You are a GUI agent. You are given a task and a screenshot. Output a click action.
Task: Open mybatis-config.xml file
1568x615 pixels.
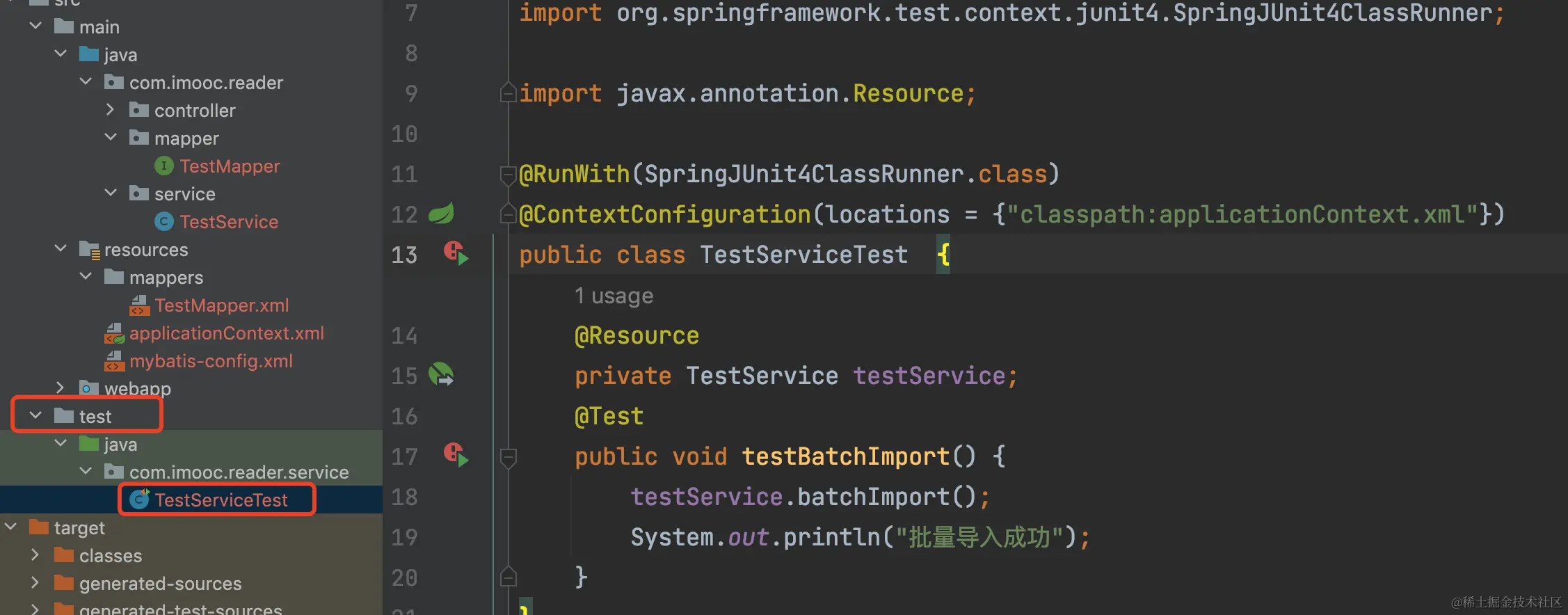(211, 361)
